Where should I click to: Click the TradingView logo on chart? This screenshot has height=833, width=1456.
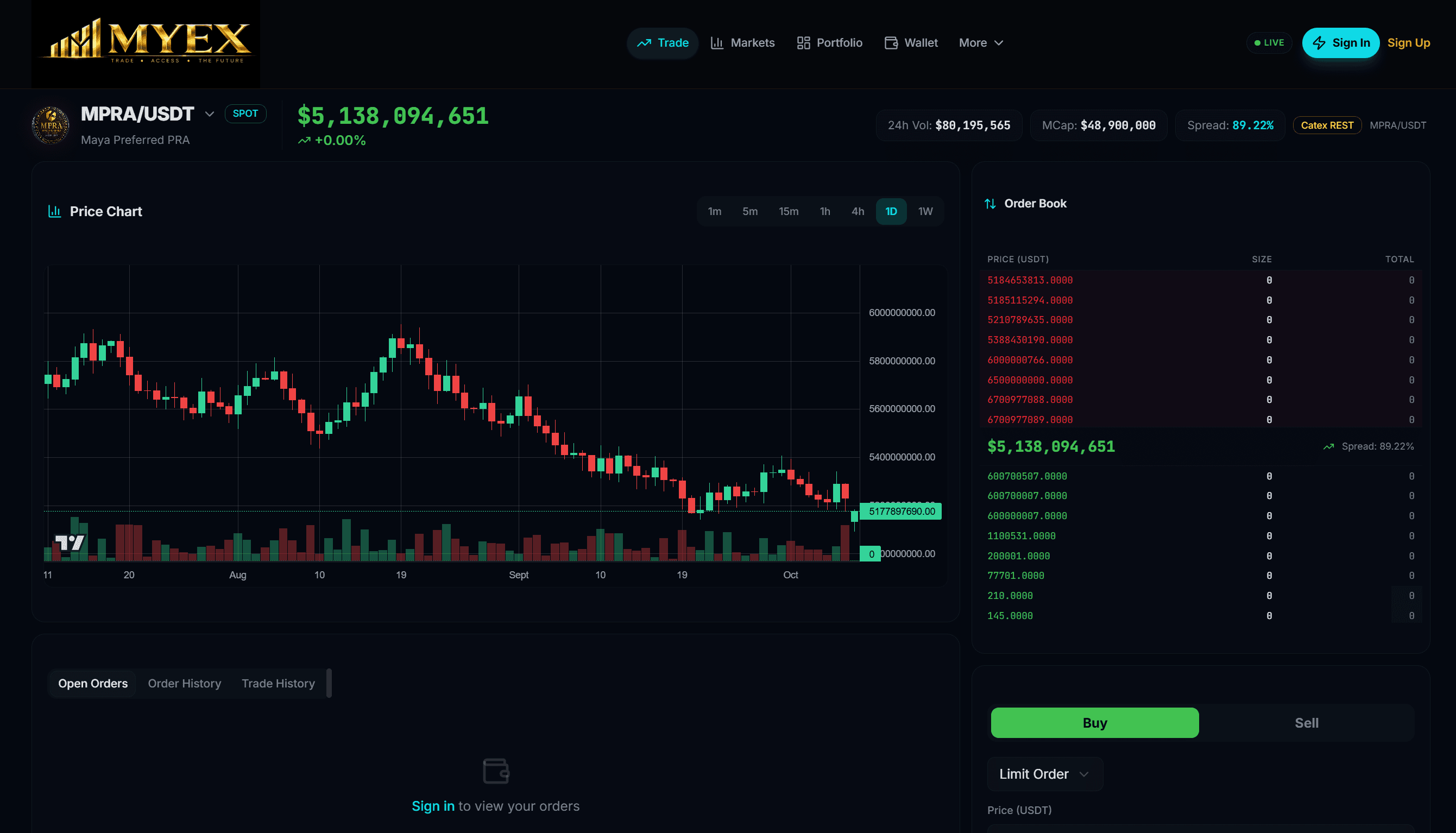[70, 542]
